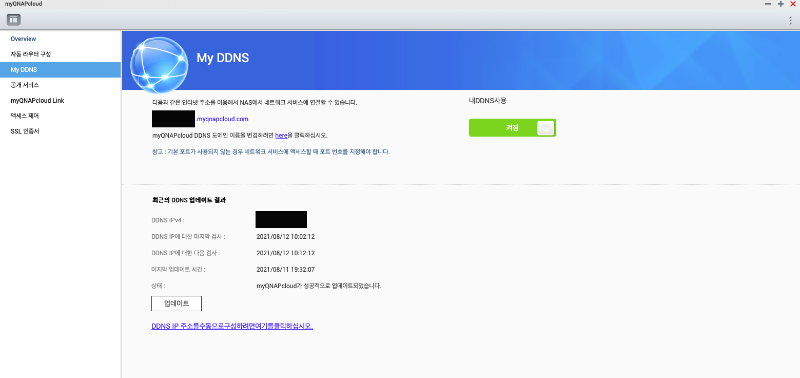Select last update time 2021/08/11 19:32:07
The image size is (800, 378).
click(x=285, y=269)
